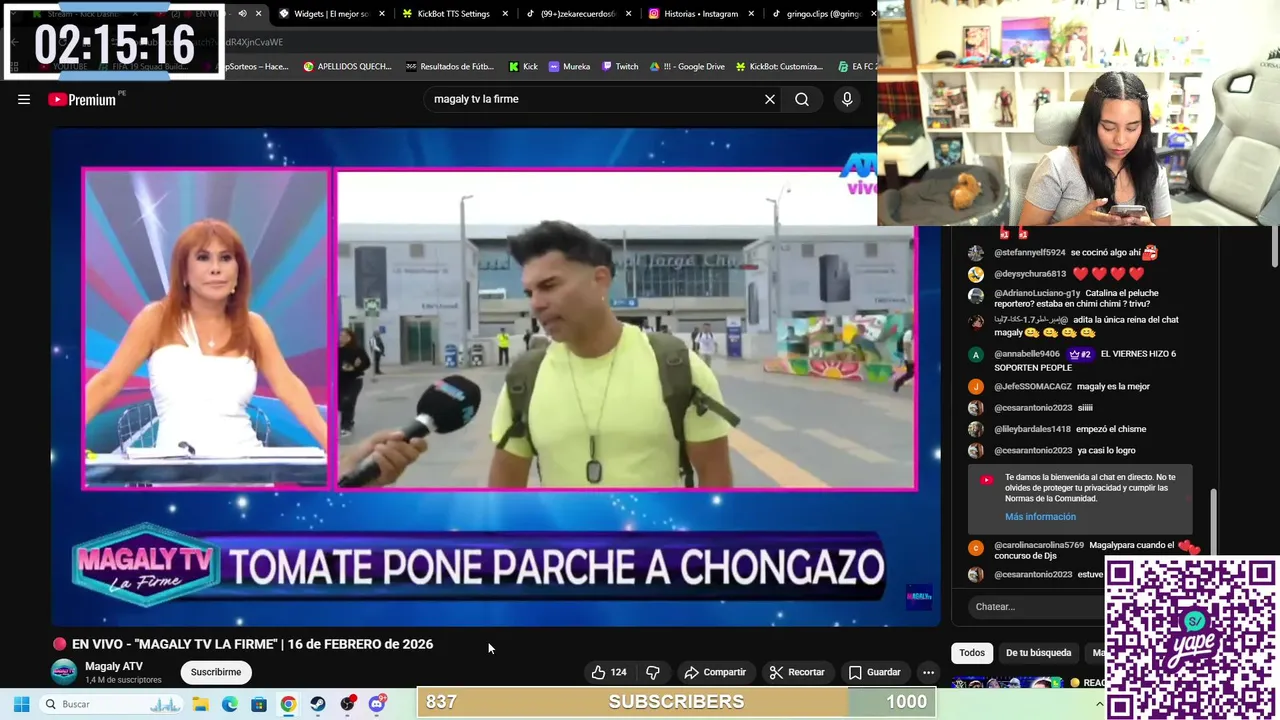
Task: Open Google Chrome from taskbar
Action: click(x=288, y=704)
